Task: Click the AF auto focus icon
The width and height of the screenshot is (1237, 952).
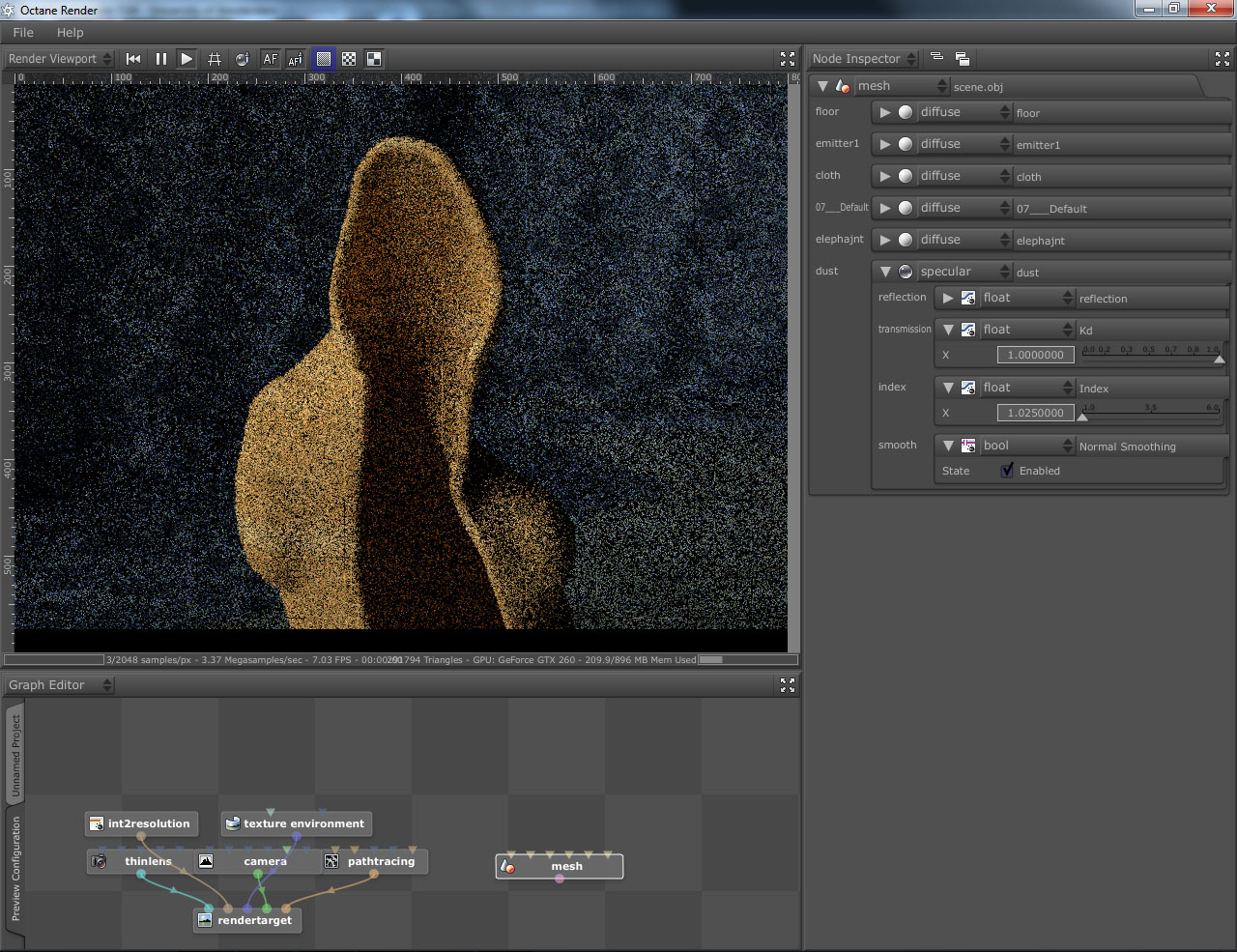Action: pos(270,59)
